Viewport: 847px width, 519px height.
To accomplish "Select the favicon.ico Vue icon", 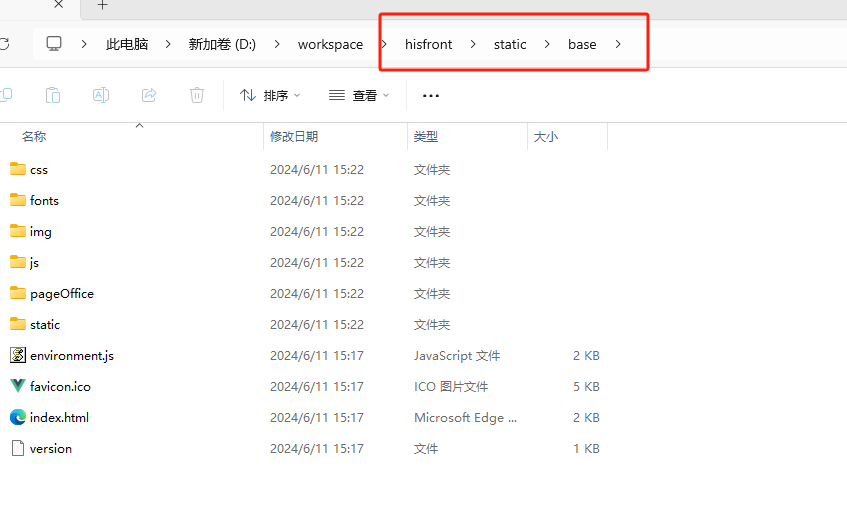I will coord(18,386).
